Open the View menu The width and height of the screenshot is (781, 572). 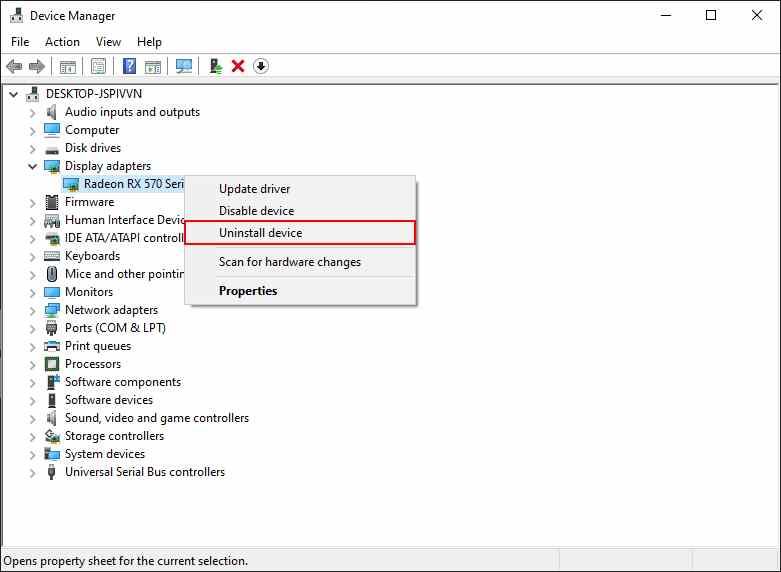click(108, 42)
